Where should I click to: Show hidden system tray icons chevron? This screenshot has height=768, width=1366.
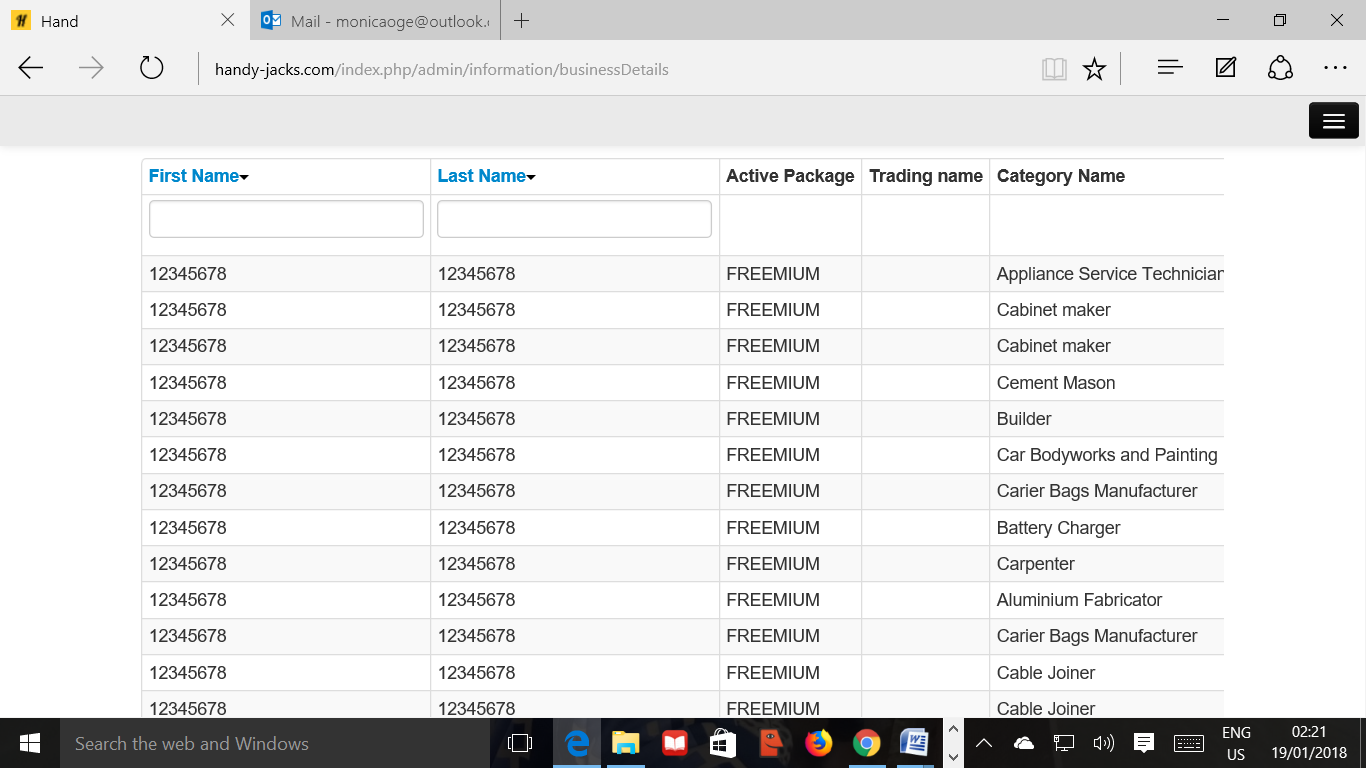pos(983,743)
